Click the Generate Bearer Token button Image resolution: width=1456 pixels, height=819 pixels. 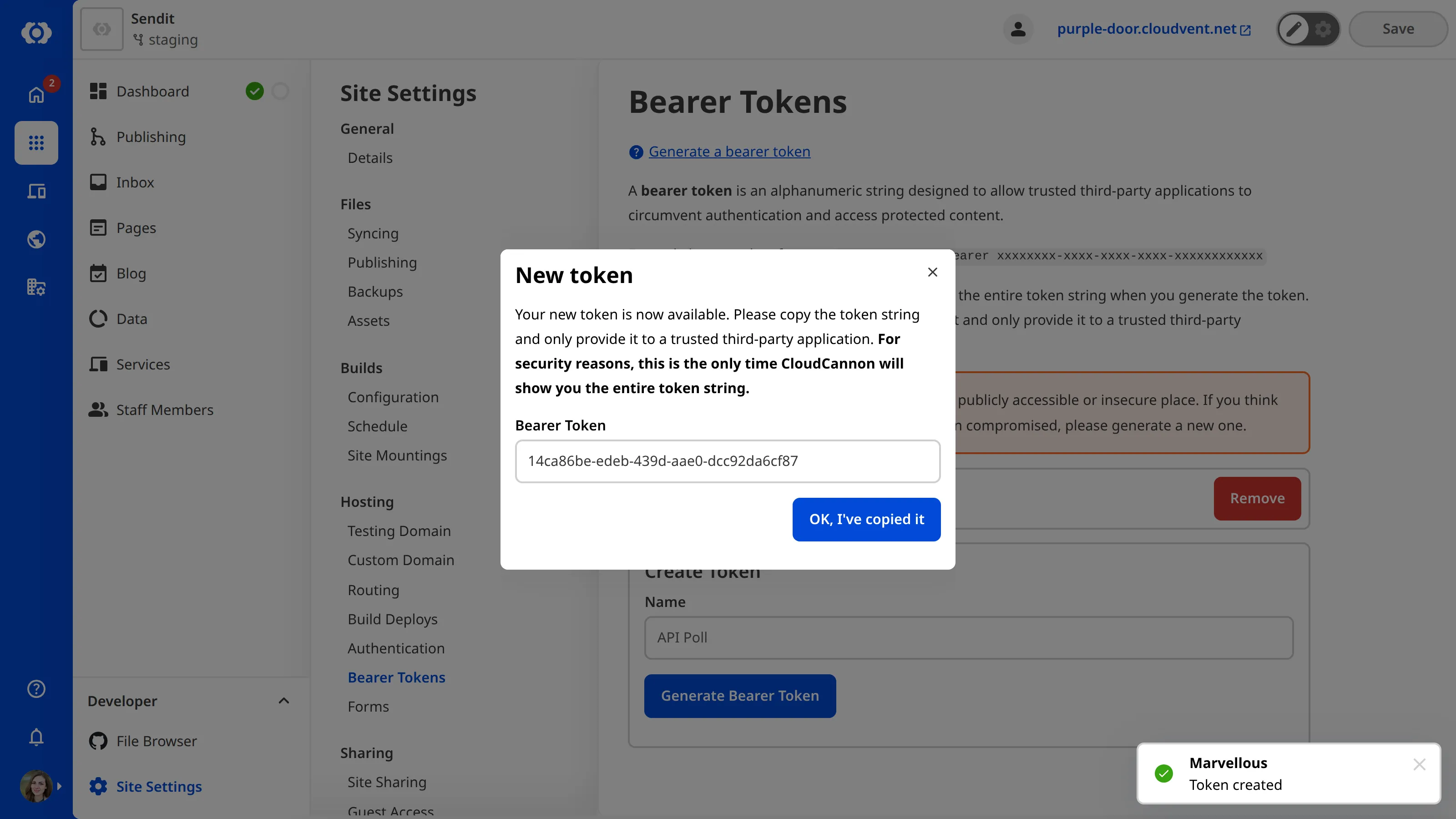(x=740, y=696)
